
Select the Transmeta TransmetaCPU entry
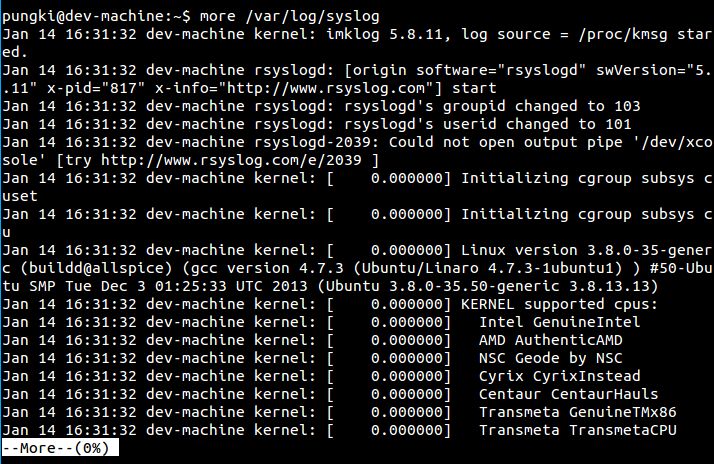(x=577, y=430)
